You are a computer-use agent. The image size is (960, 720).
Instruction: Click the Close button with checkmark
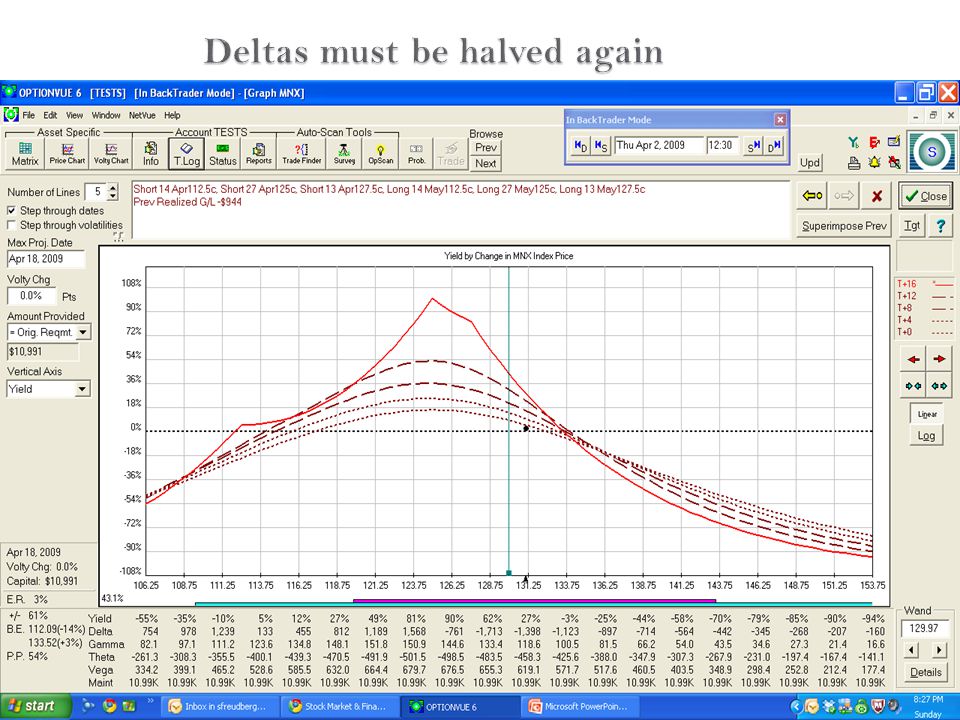click(926, 196)
